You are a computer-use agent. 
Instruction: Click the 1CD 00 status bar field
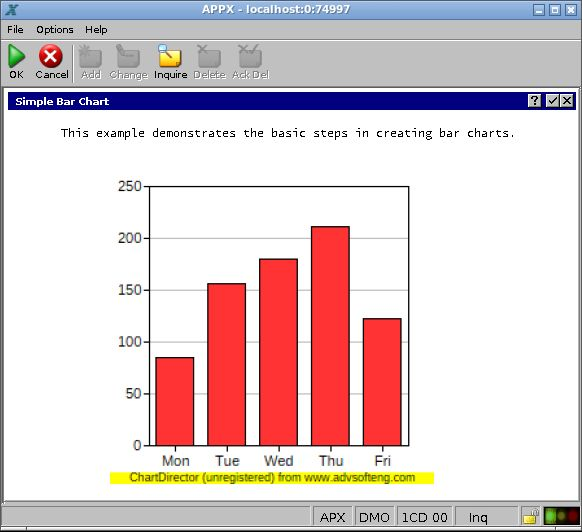tap(425, 517)
